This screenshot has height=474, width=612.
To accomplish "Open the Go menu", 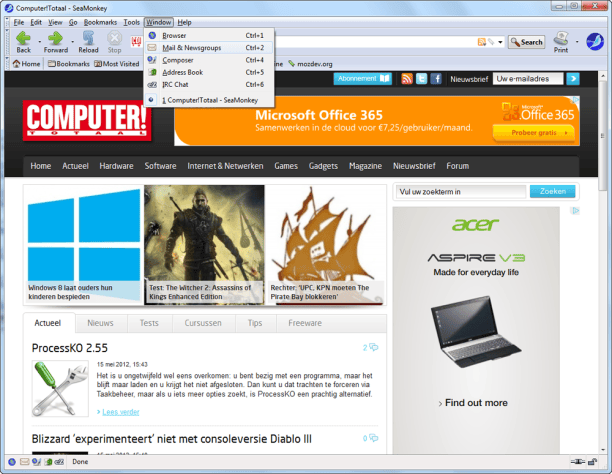I will point(73,22).
